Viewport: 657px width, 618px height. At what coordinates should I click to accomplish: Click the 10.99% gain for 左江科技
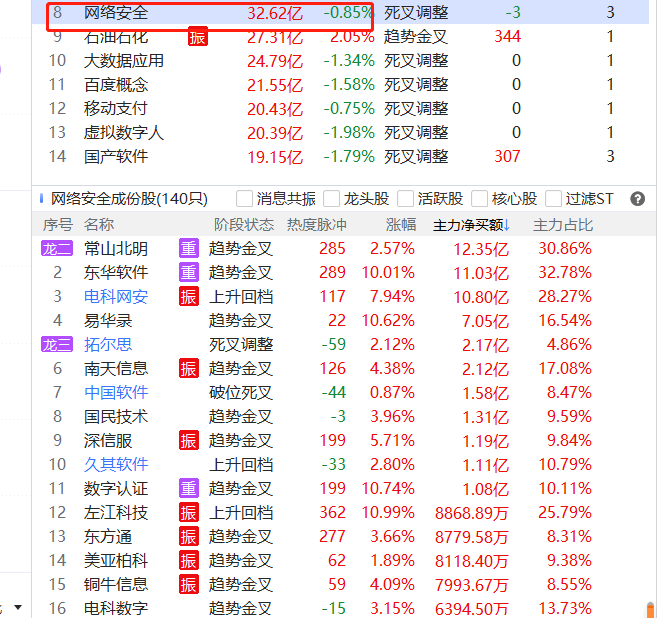[x=388, y=512]
